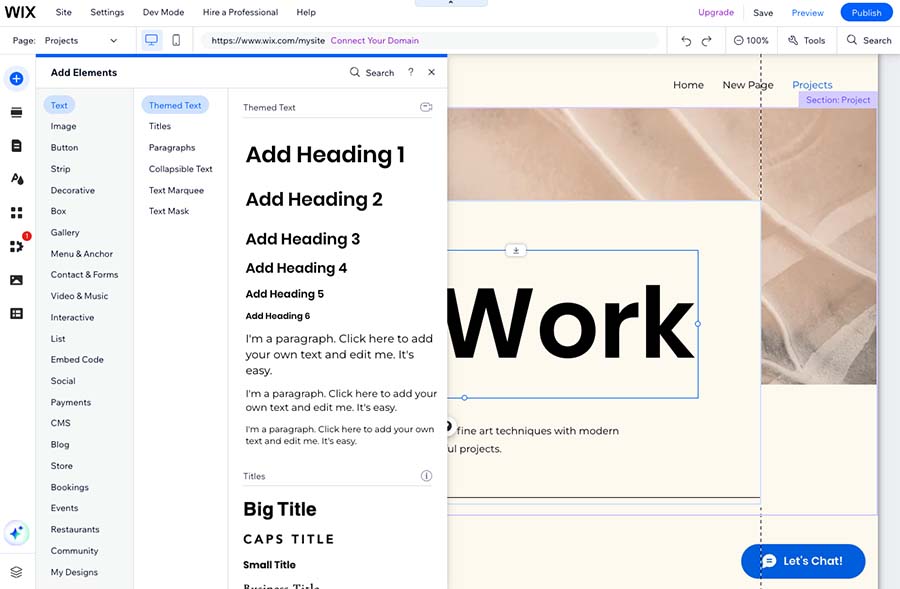Add the CAPS TITLE element
900x589 pixels.
(x=289, y=539)
